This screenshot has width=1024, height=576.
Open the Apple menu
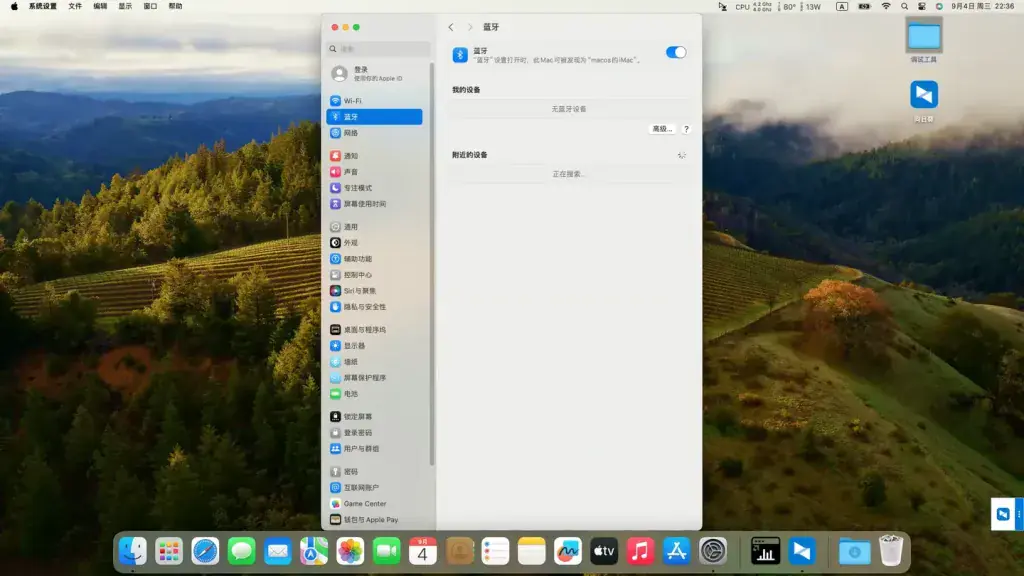(x=14, y=7)
